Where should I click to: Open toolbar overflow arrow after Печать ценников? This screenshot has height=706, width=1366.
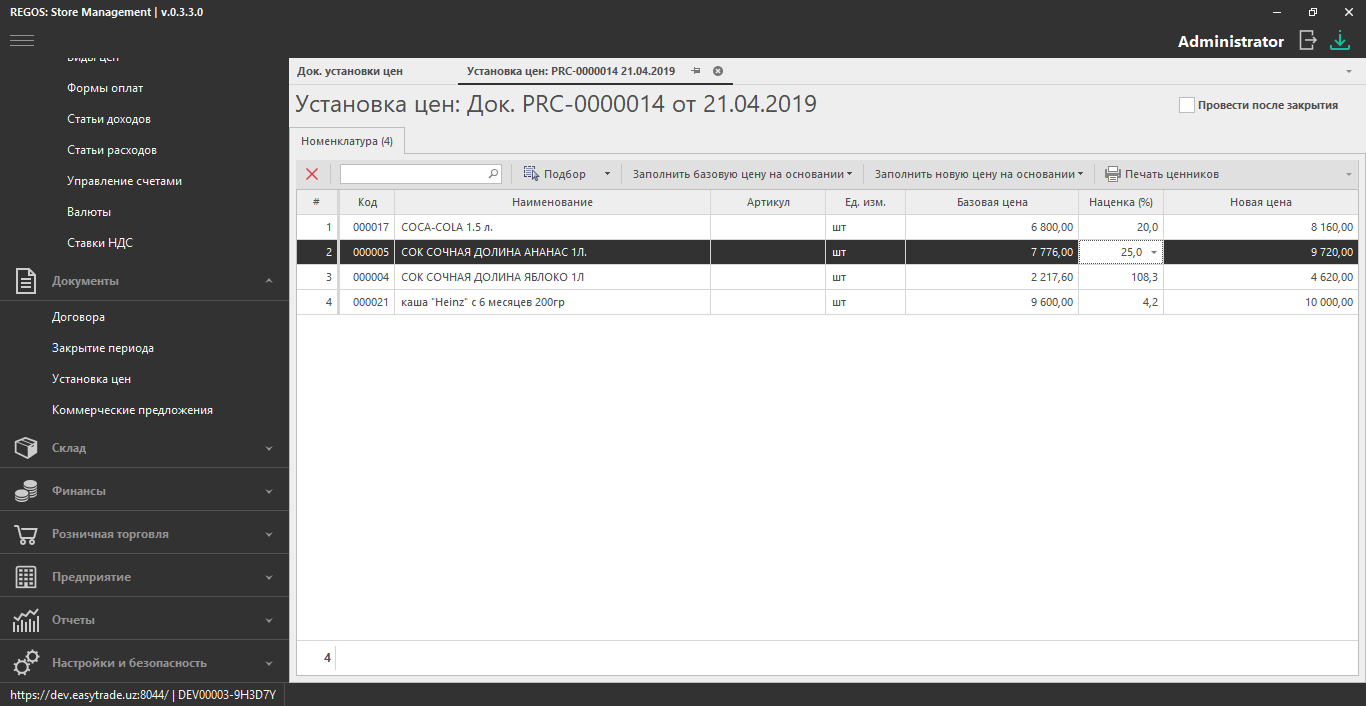1349,174
